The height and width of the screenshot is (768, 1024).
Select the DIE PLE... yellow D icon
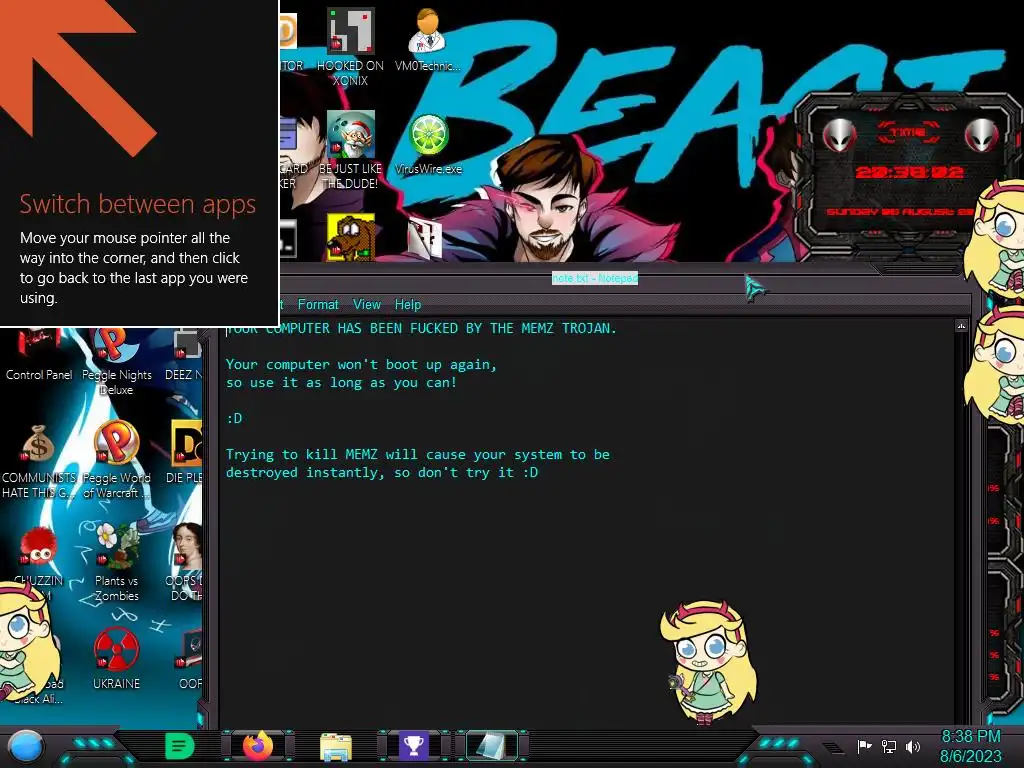[185, 452]
